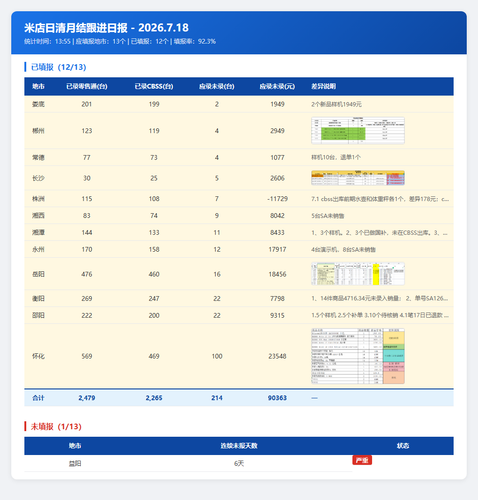
Task: Click the value 476 in 岳阳 row
Action: (x=87, y=274)
